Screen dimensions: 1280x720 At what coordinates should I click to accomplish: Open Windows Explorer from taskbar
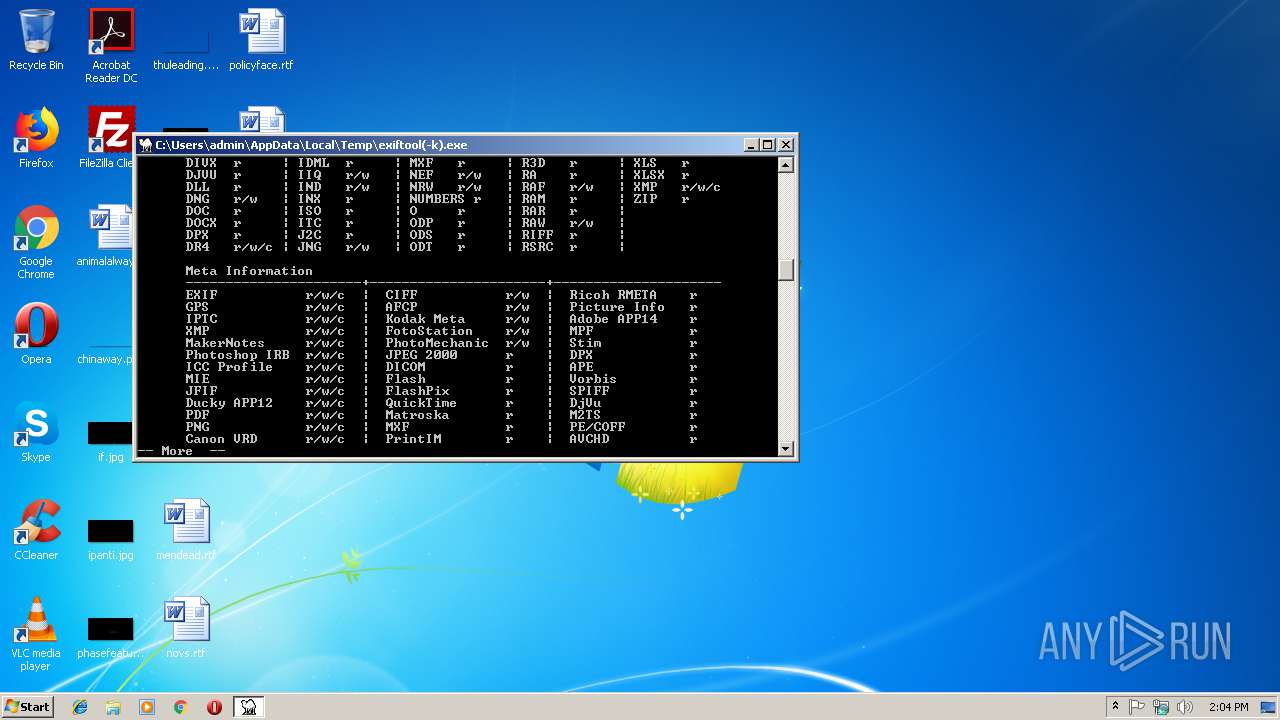point(113,707)
